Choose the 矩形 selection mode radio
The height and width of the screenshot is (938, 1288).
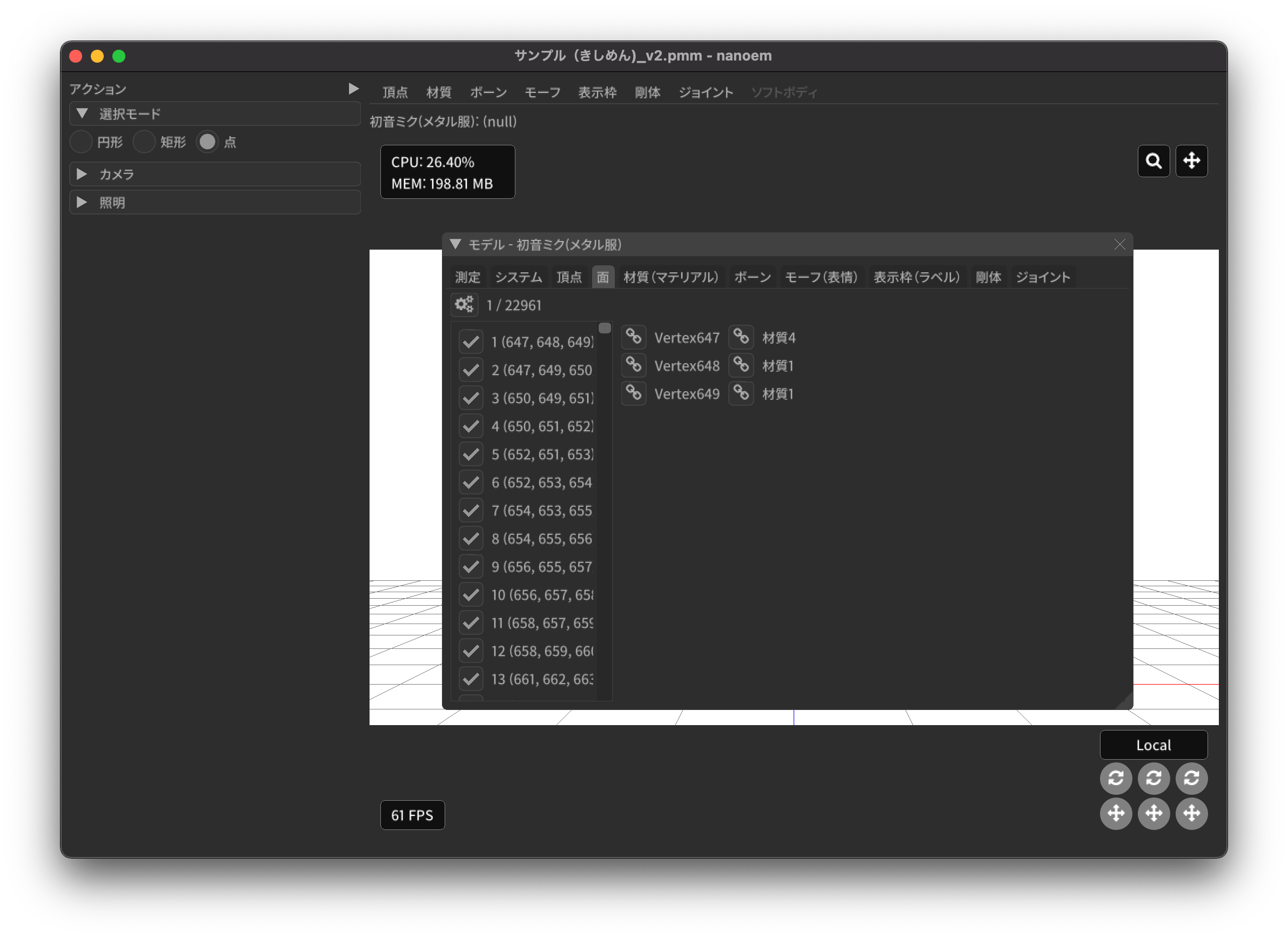point(144,142)
